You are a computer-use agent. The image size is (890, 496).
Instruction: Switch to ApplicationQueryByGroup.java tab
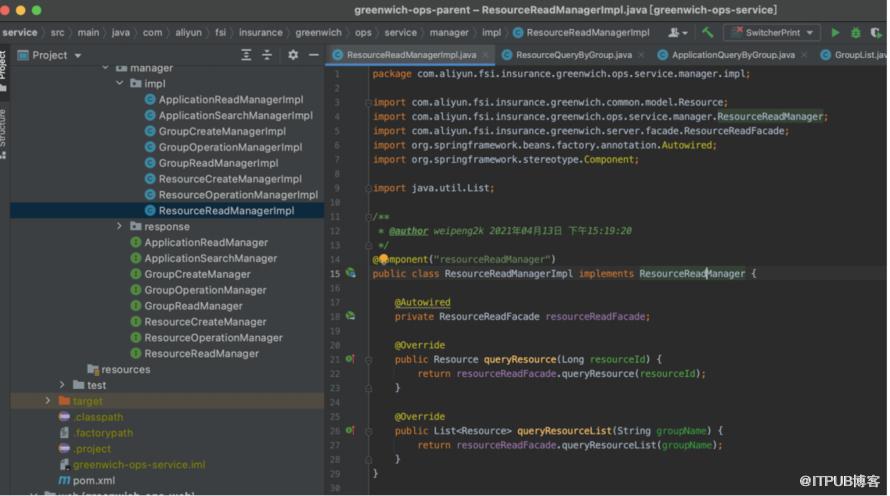(x=733, y=55)
